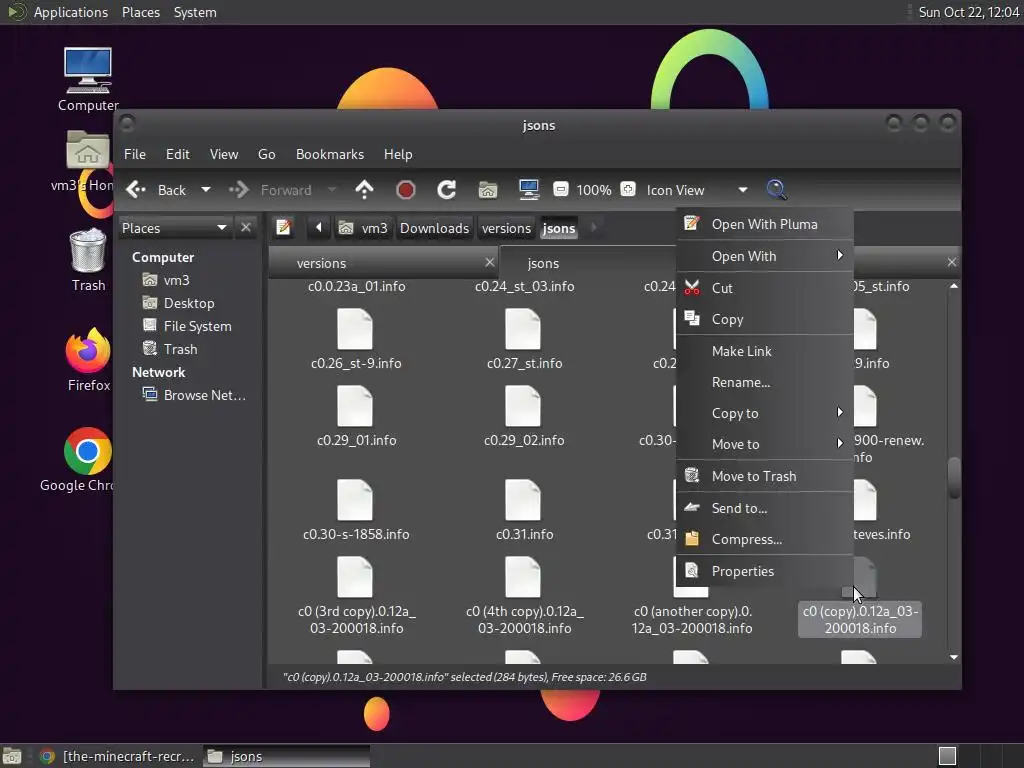Navigate to Downloads in the path bar
The width and height of the screenshot is (1024, 768).
pyautogui.click(x=434, y=228)
